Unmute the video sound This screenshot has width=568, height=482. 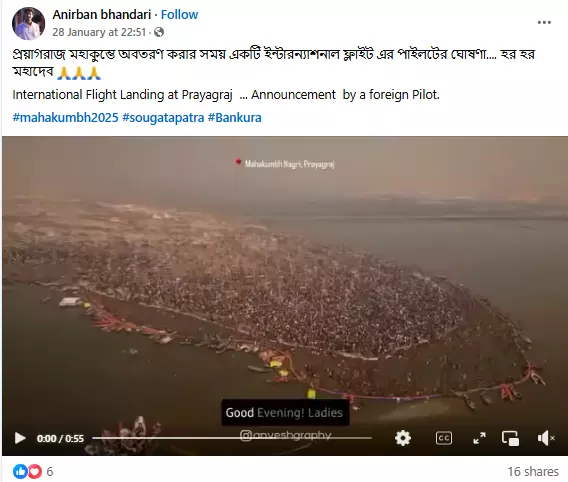(546, 438)
